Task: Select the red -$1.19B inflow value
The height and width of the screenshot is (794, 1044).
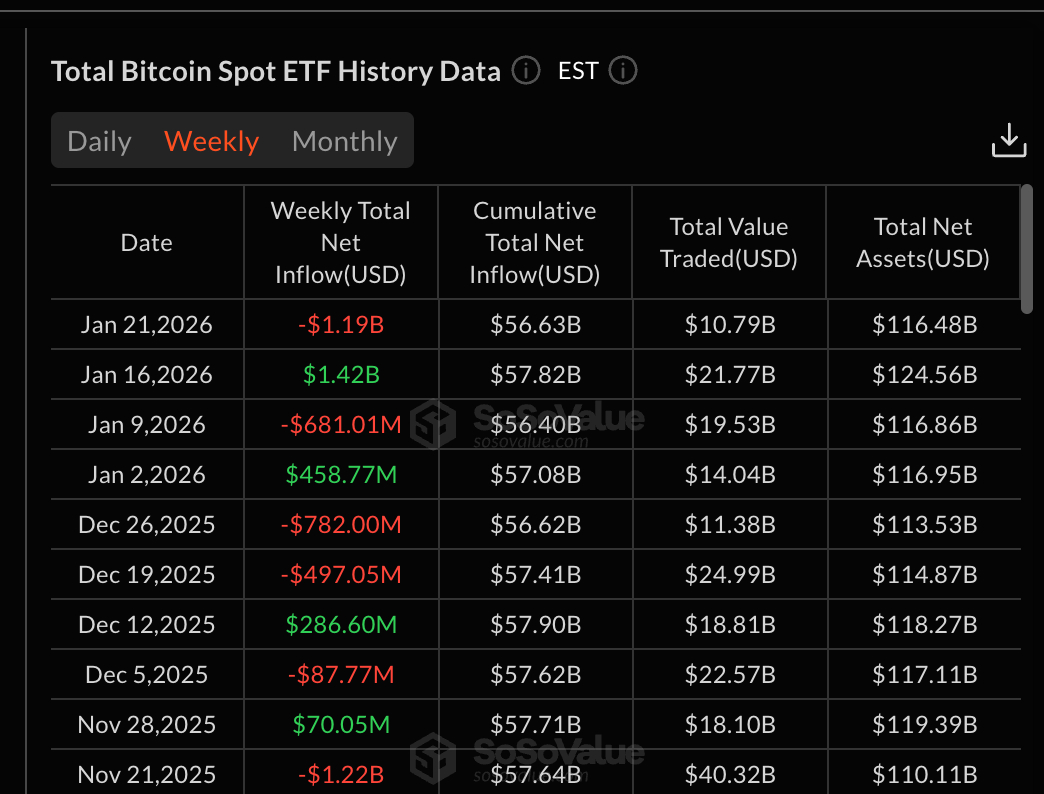Action: 340,324
